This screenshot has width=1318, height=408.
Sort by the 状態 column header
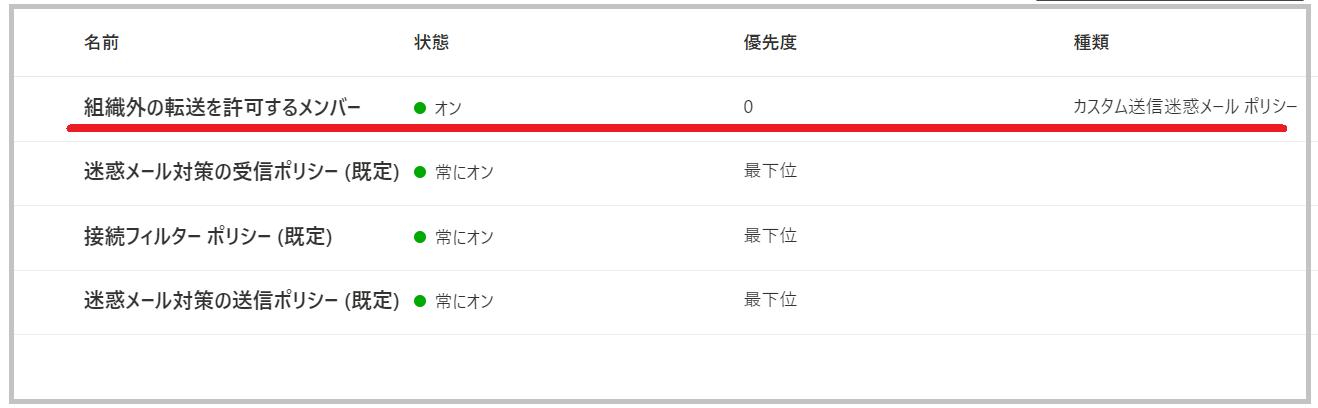[x=431, y=43]
